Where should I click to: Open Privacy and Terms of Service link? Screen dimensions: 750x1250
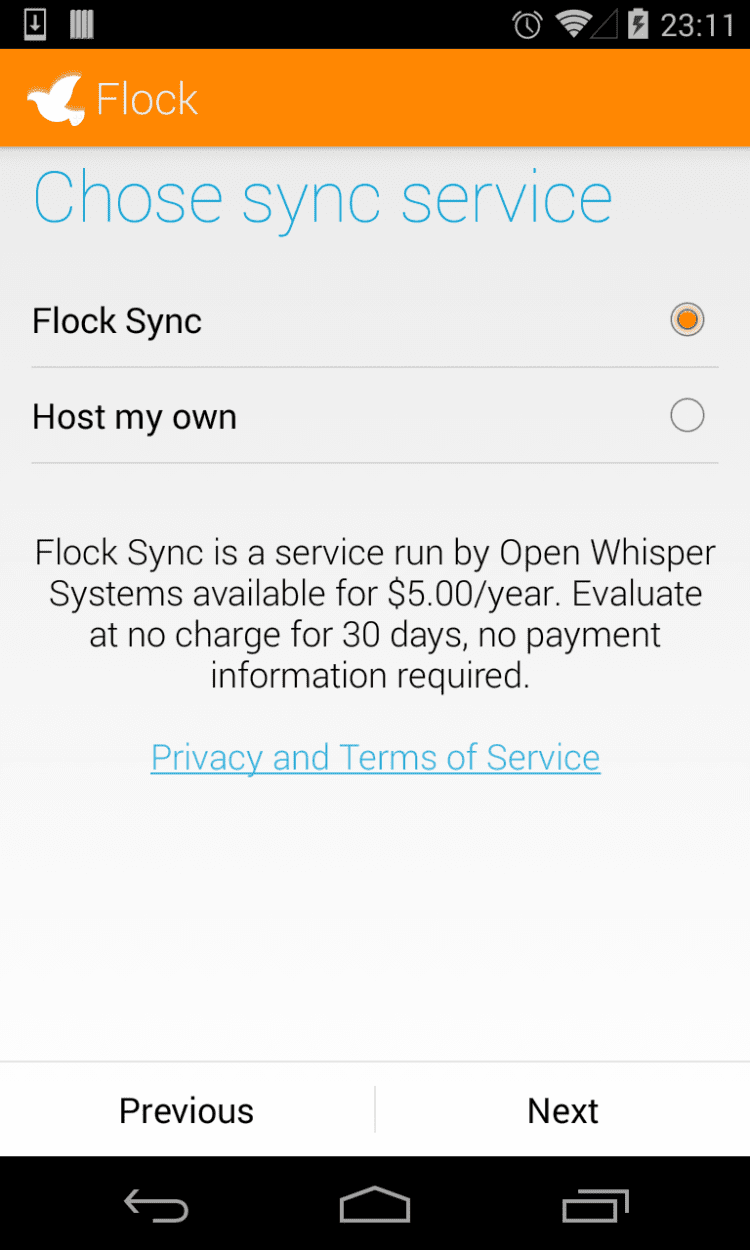[x=375, y=758]
